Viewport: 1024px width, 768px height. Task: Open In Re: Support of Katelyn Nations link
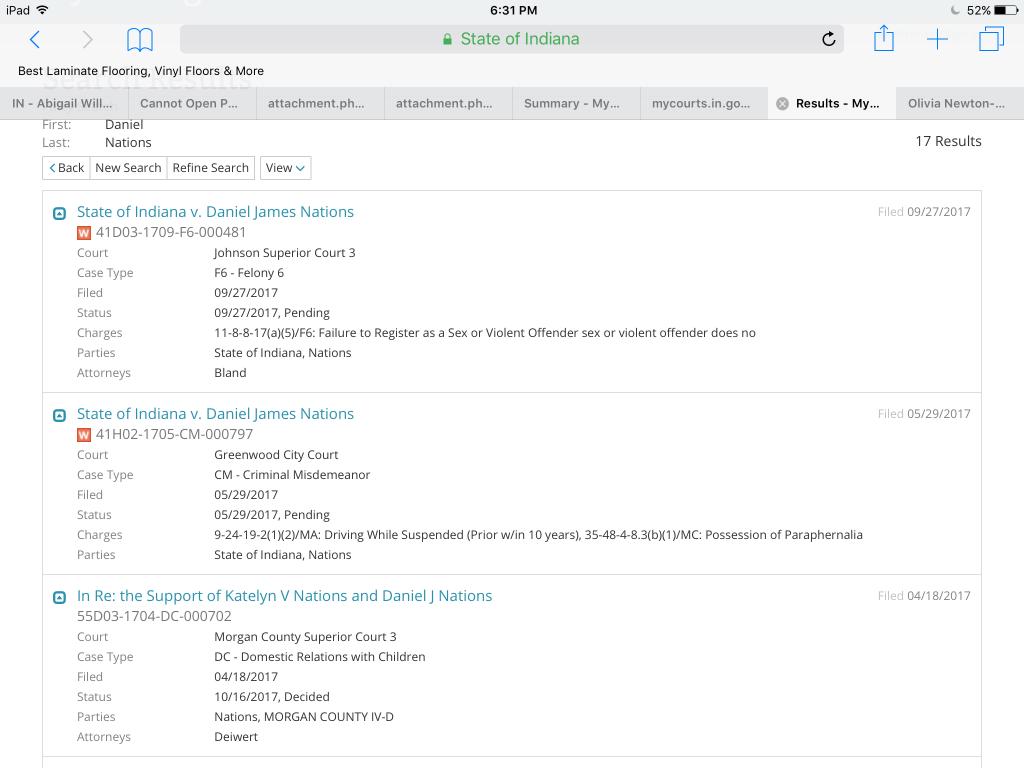click(x=284, y=596)
